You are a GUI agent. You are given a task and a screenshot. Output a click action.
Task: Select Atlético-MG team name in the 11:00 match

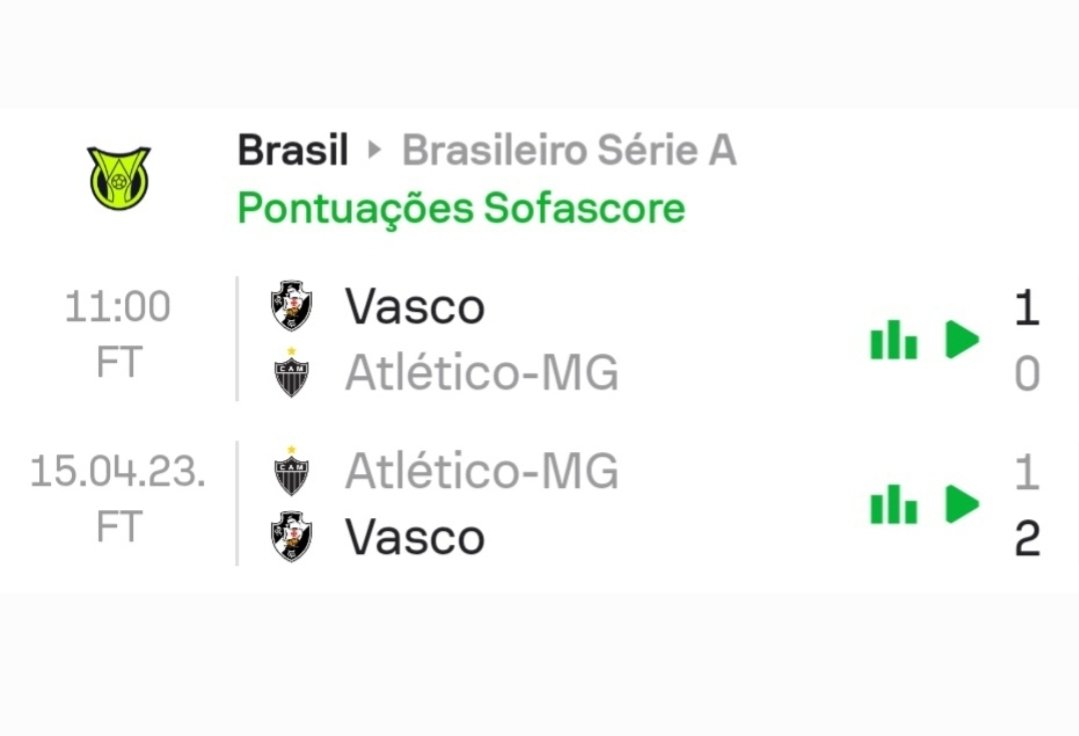click(482, 373)
